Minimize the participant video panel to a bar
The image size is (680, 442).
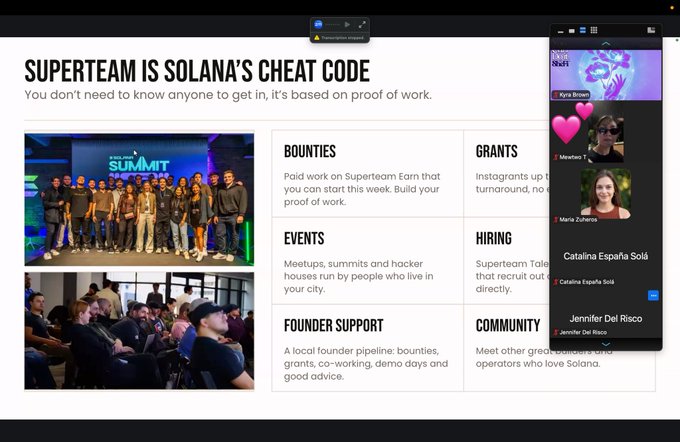point(561,31)
